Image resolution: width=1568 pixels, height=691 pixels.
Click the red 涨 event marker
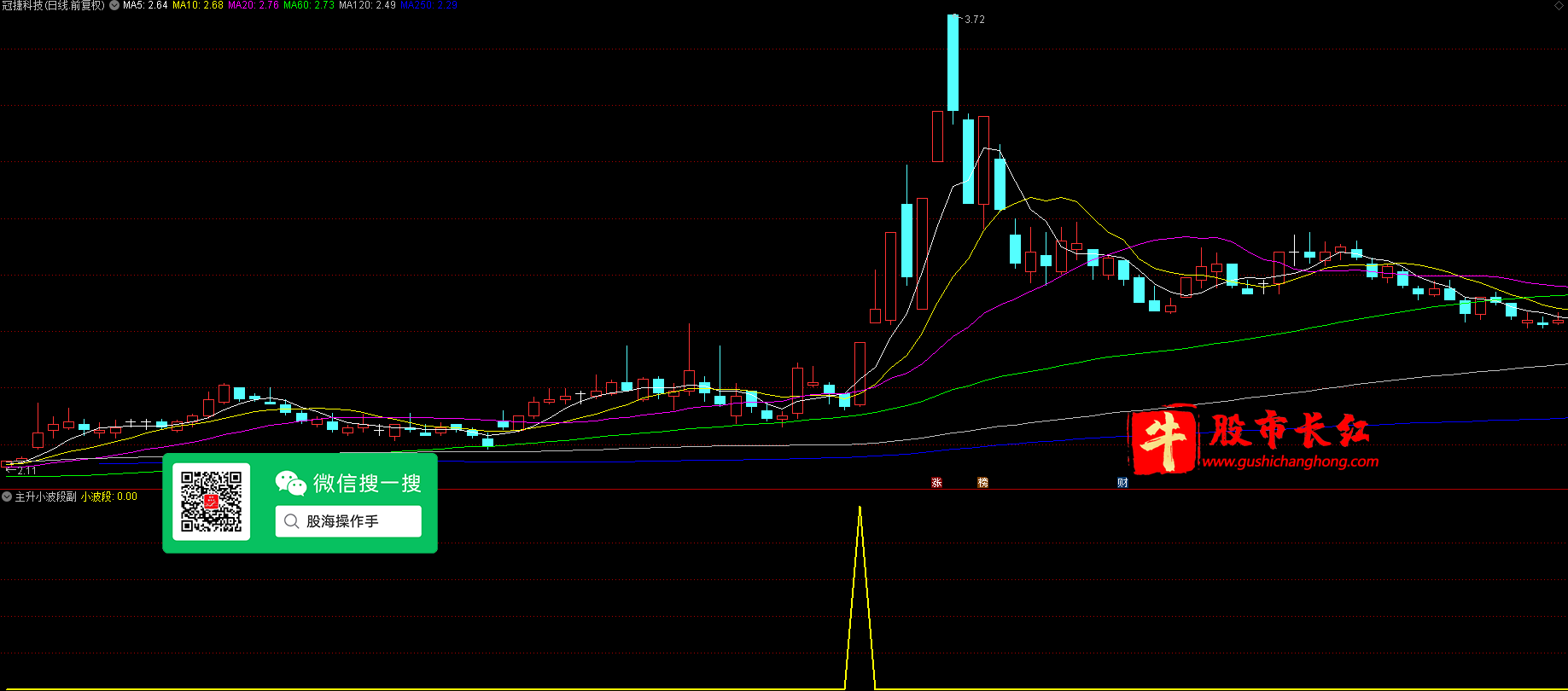[936, 483]
